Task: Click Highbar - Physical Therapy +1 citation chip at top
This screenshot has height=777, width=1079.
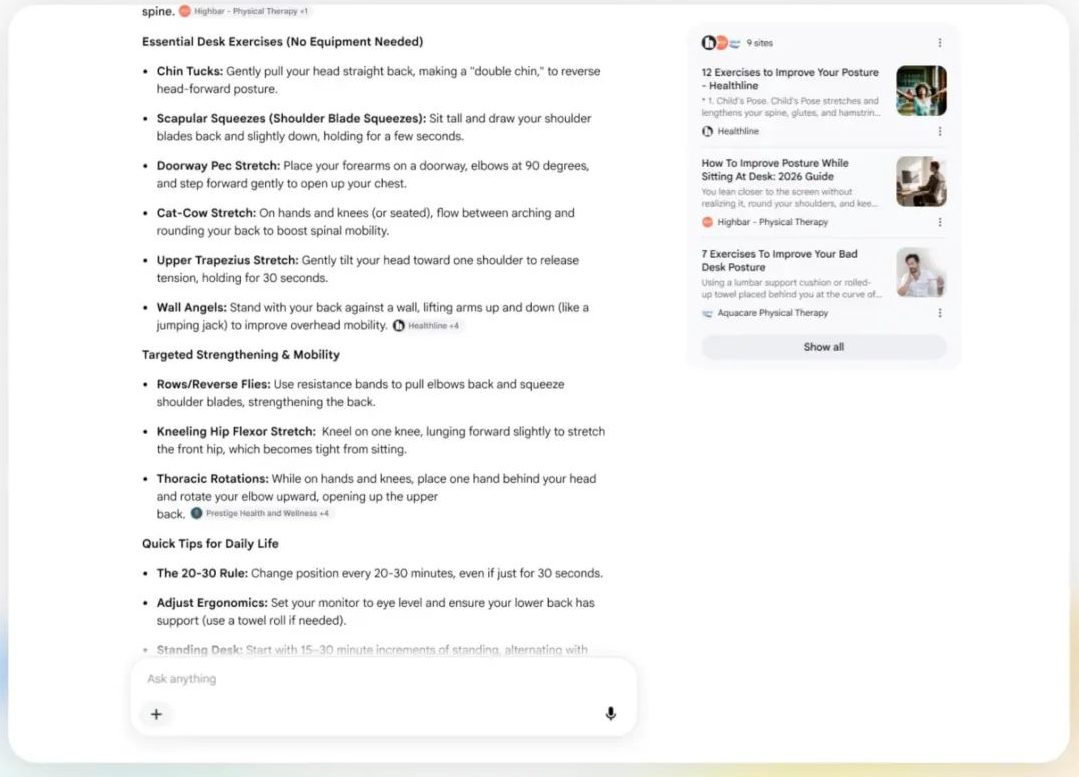Action: point(244,11)
